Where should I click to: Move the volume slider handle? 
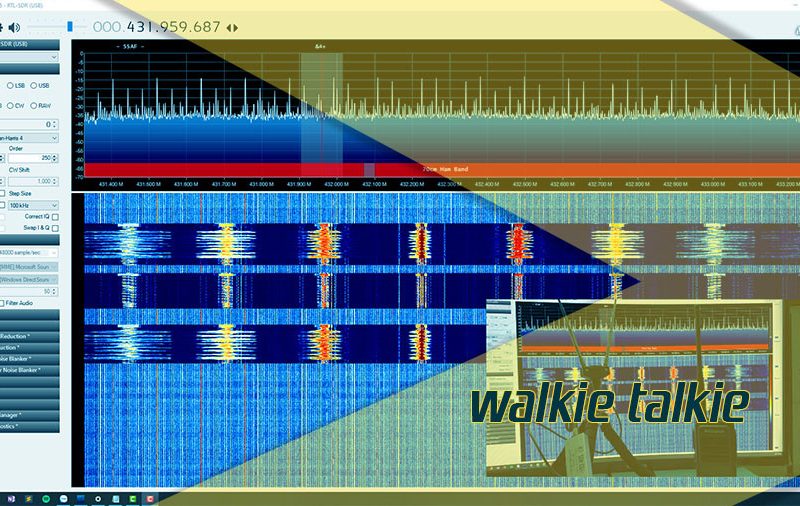coord(70,27)
